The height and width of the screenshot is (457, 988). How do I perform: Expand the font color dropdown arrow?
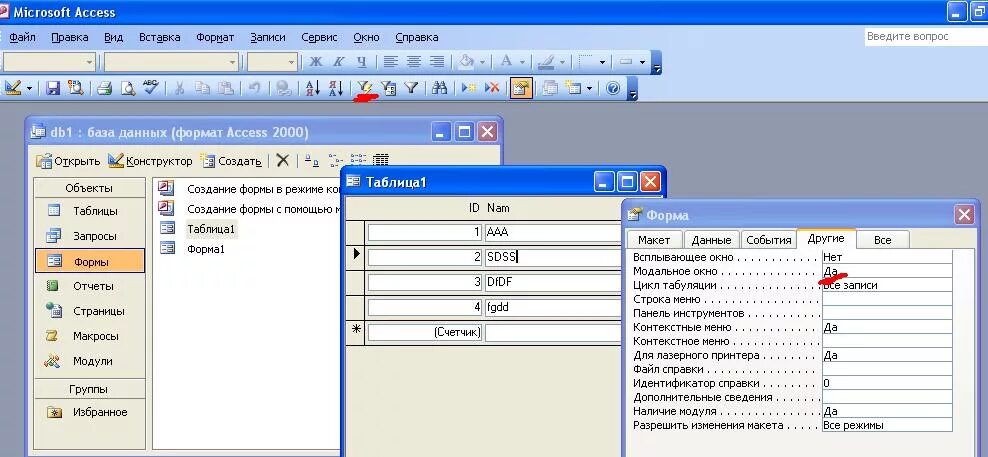[522, 62]
